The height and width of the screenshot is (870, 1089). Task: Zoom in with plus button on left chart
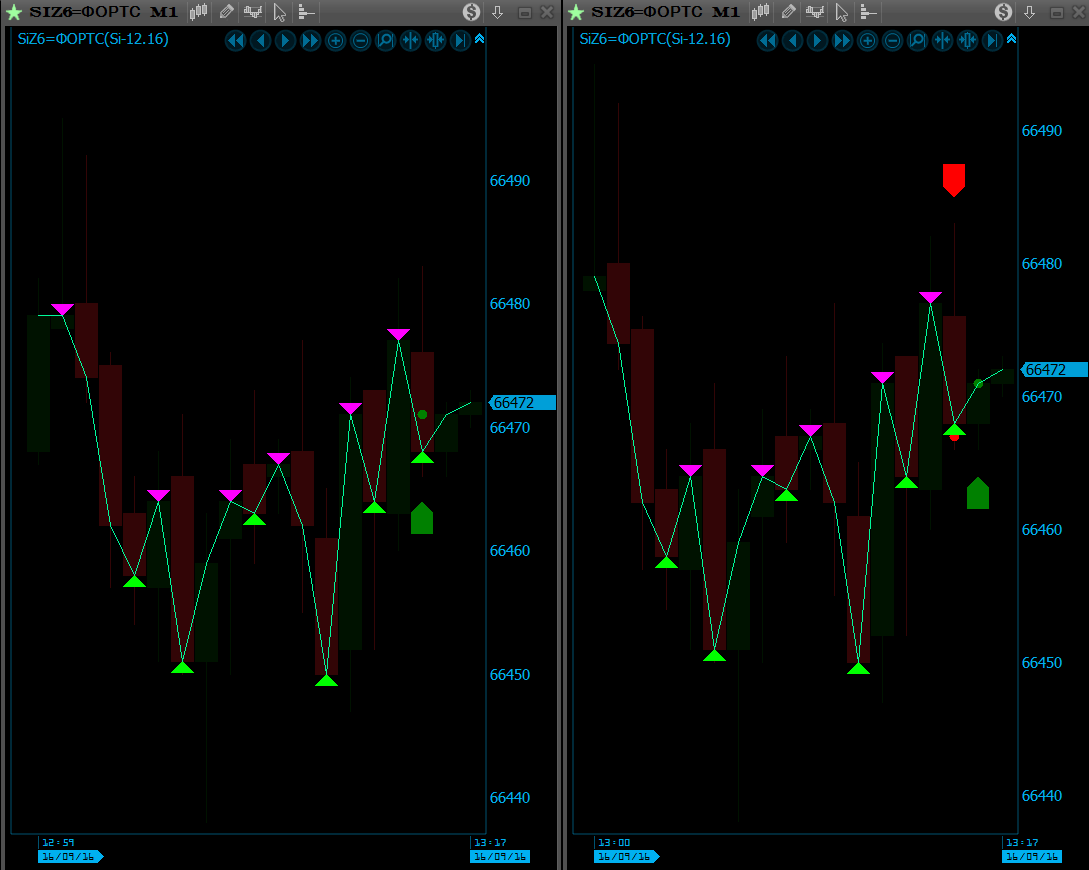[335, 41]
